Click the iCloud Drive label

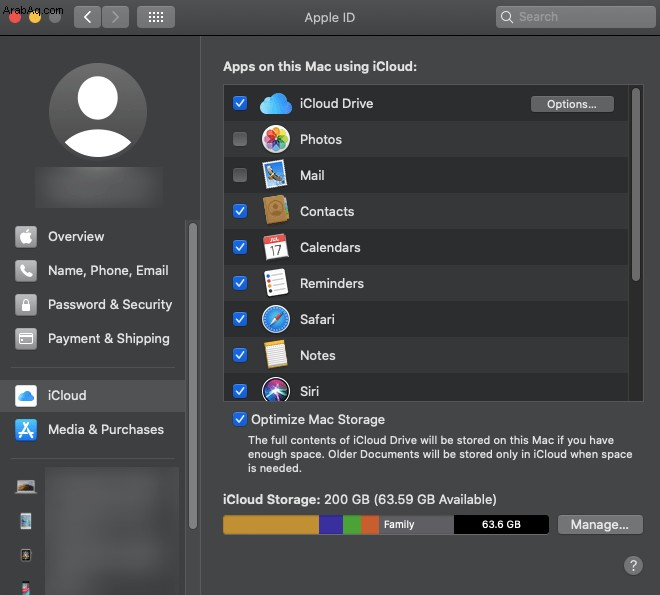tap(336, 104)
